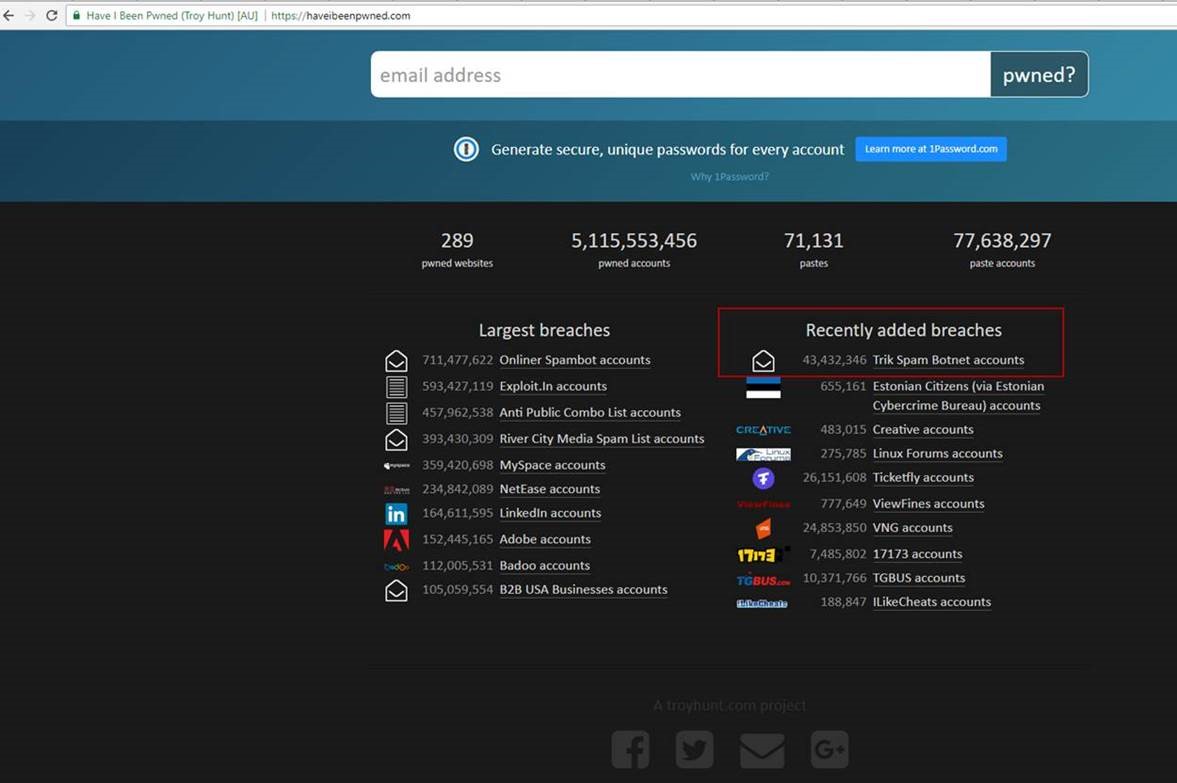Click Trik Spam Botnet envelope icon
The width and height of the screenshot is (1177, 783).
(763, 361)
